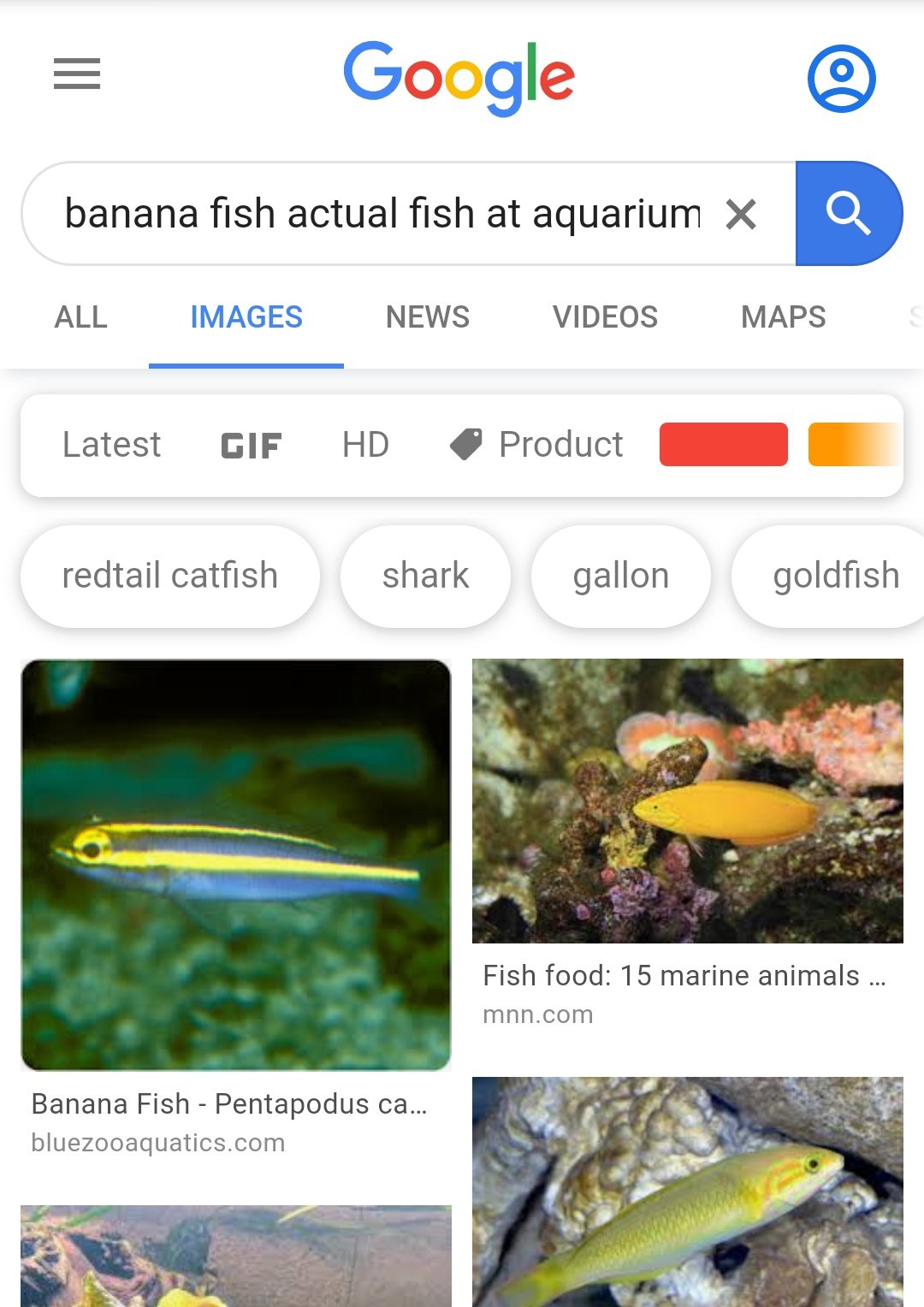Image resolution: width=924 pixels, height=1307 pixels.
Task: Choose the gallon suggestion chip
Action: (621, 576)
